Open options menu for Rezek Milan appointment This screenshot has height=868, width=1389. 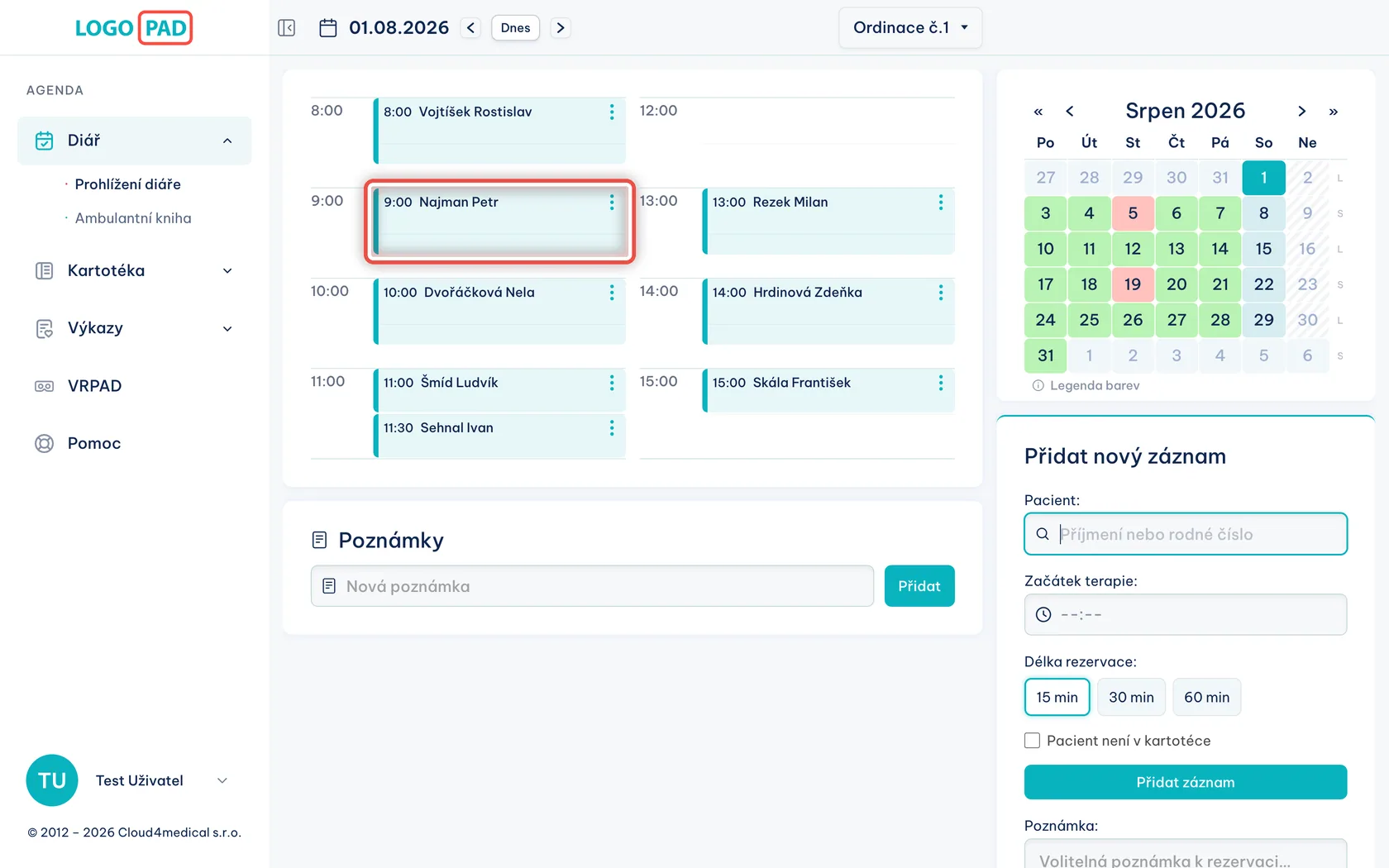pyautogui.click(x=941, y=203)
